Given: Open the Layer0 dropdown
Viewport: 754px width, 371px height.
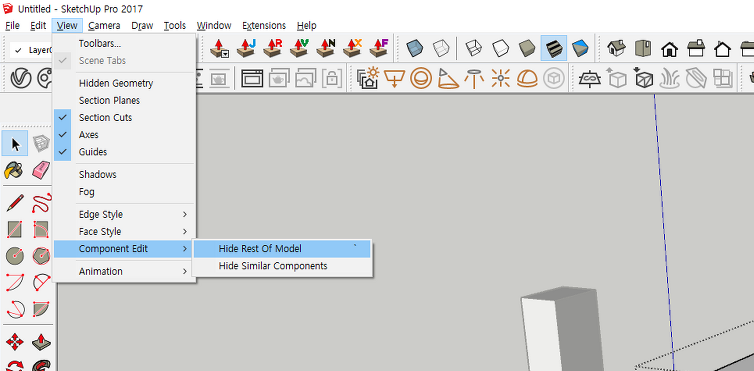Looking at the screenshot, I should [x=31, y=50].
